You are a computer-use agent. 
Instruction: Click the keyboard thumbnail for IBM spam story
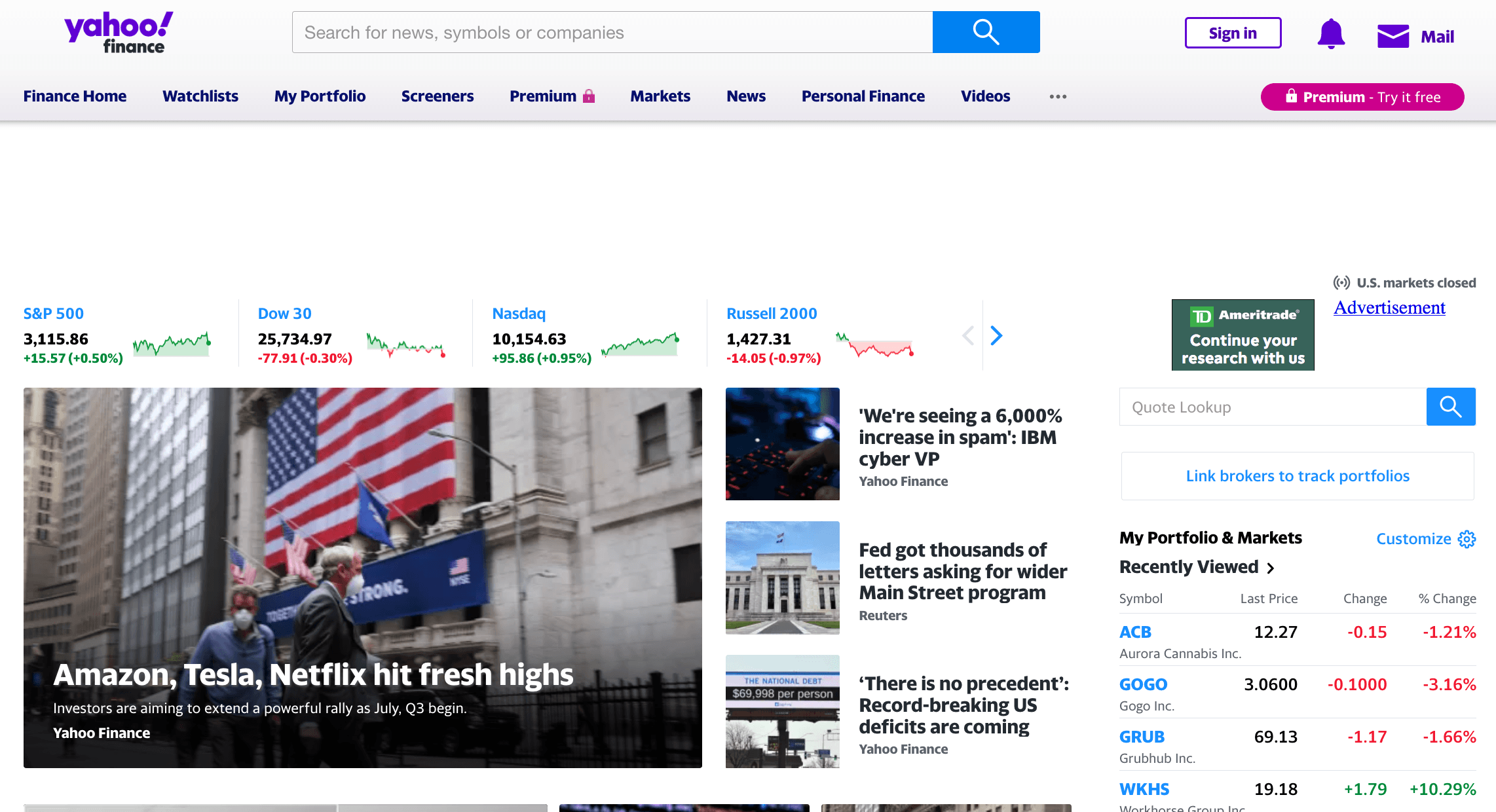click(782, 444)
